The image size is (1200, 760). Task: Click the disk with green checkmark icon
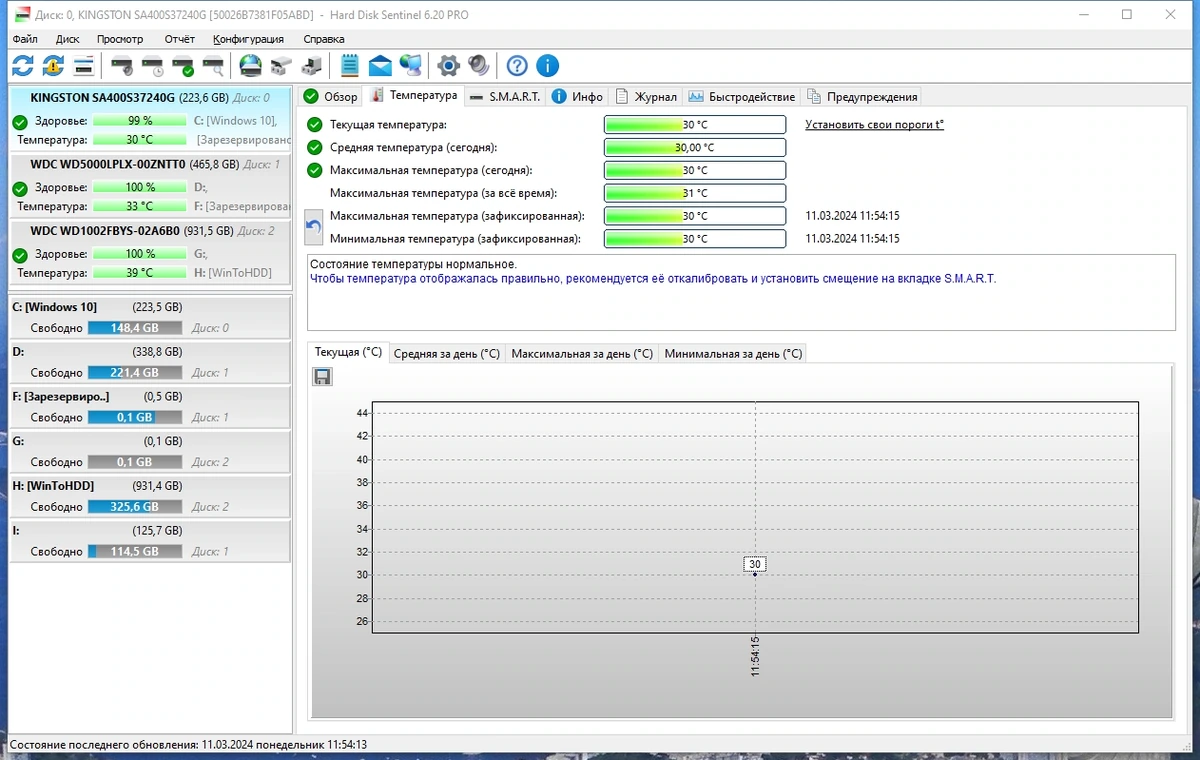[183, 66]
